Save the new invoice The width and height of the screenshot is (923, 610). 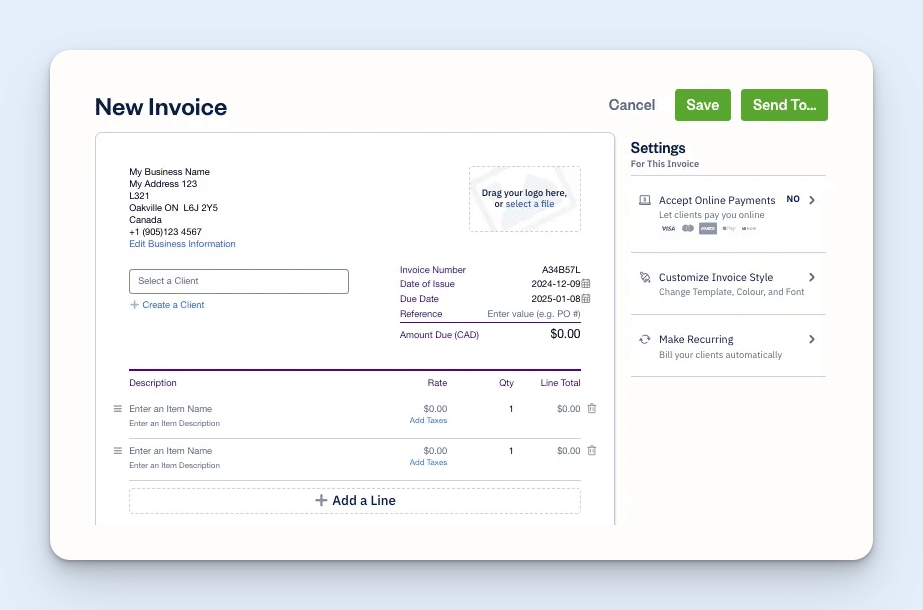pos(702,104)
